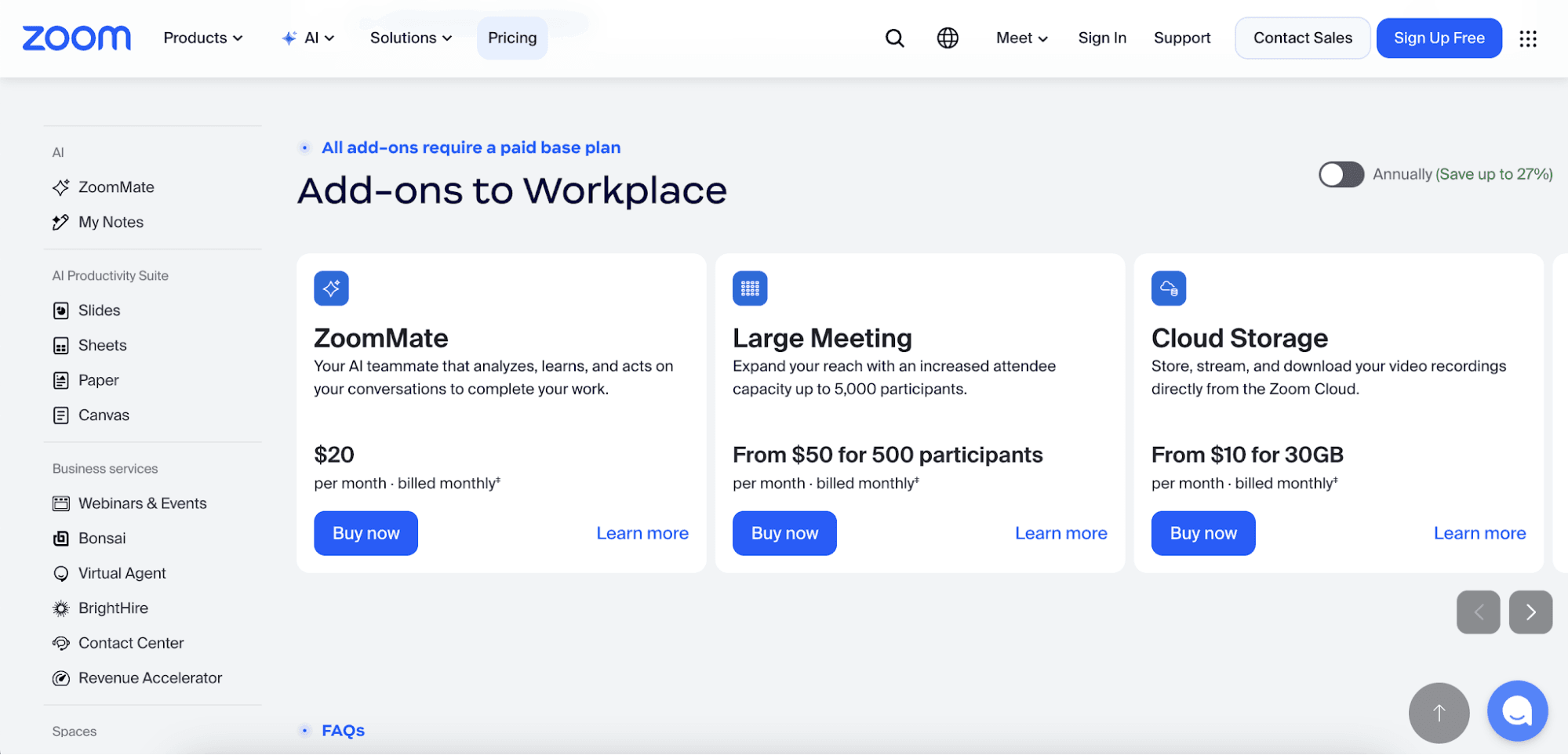Open the AI menu
Image resolution: width=1568 pixels, height=755 pixels.
coord(308,38)
